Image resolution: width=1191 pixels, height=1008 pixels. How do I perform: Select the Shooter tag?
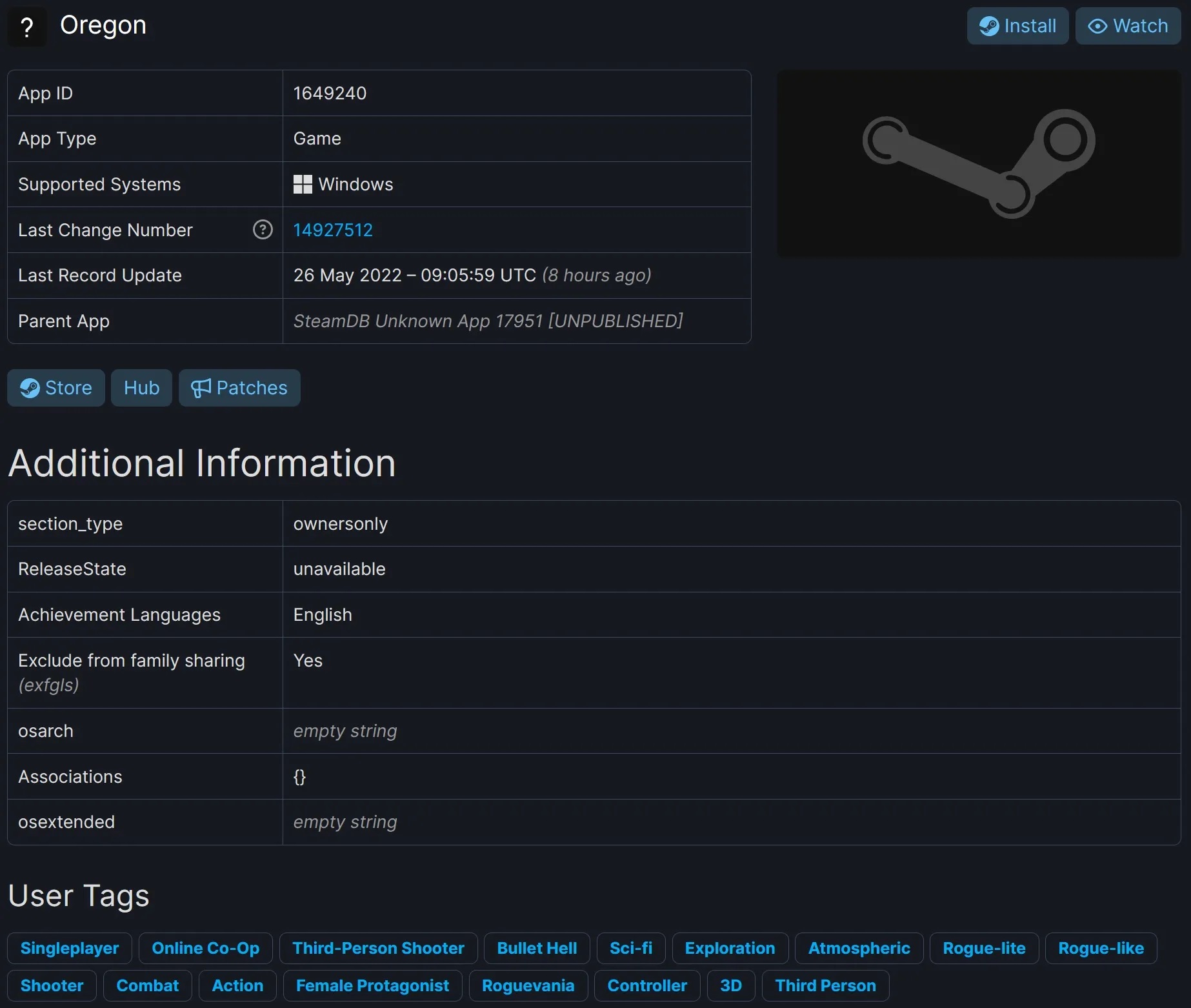coord(52,985)
